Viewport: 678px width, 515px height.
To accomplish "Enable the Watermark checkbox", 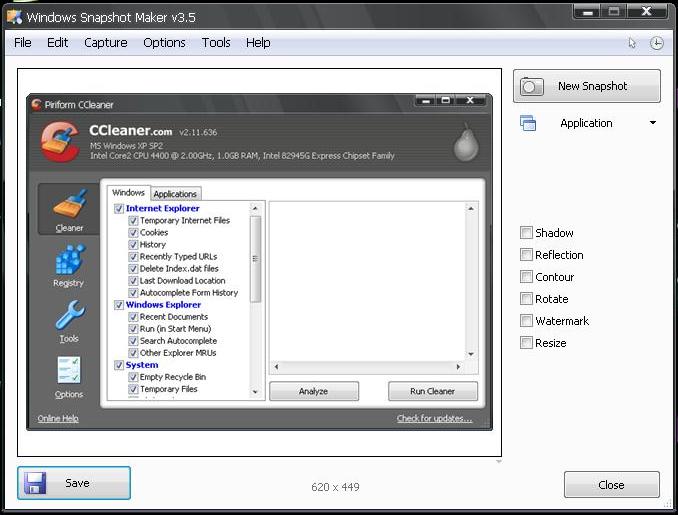I will 526,321.
